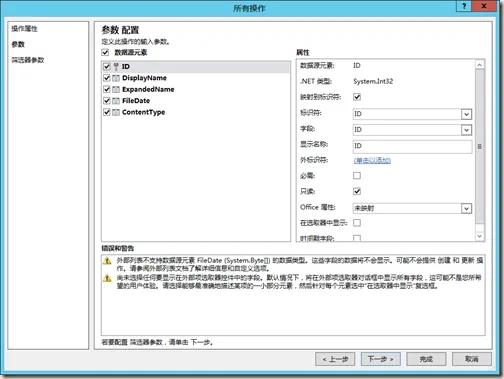Click the 完成 finish button
This screenshot has width=504, height=379.
coord(426,359)
